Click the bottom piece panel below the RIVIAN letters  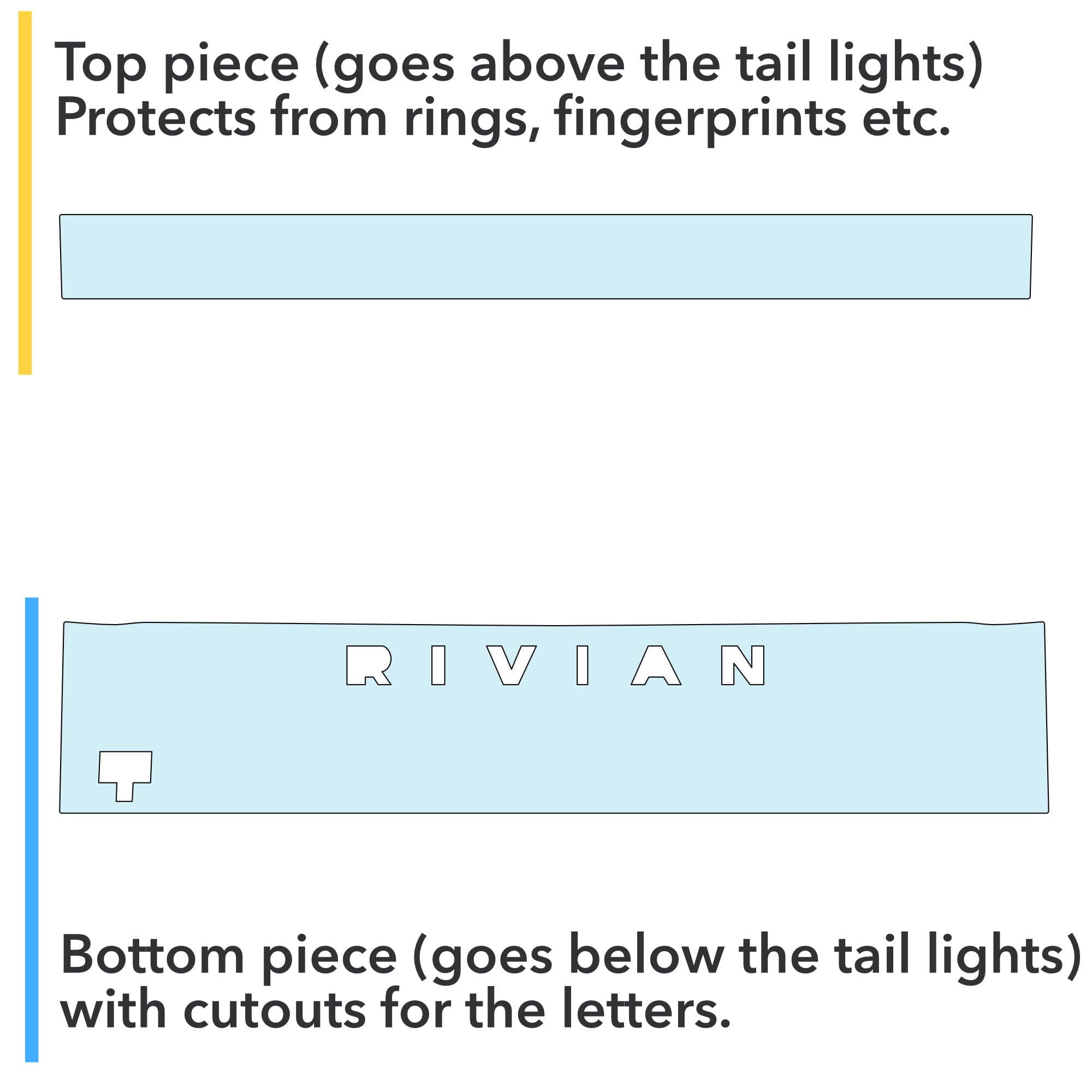545,752
